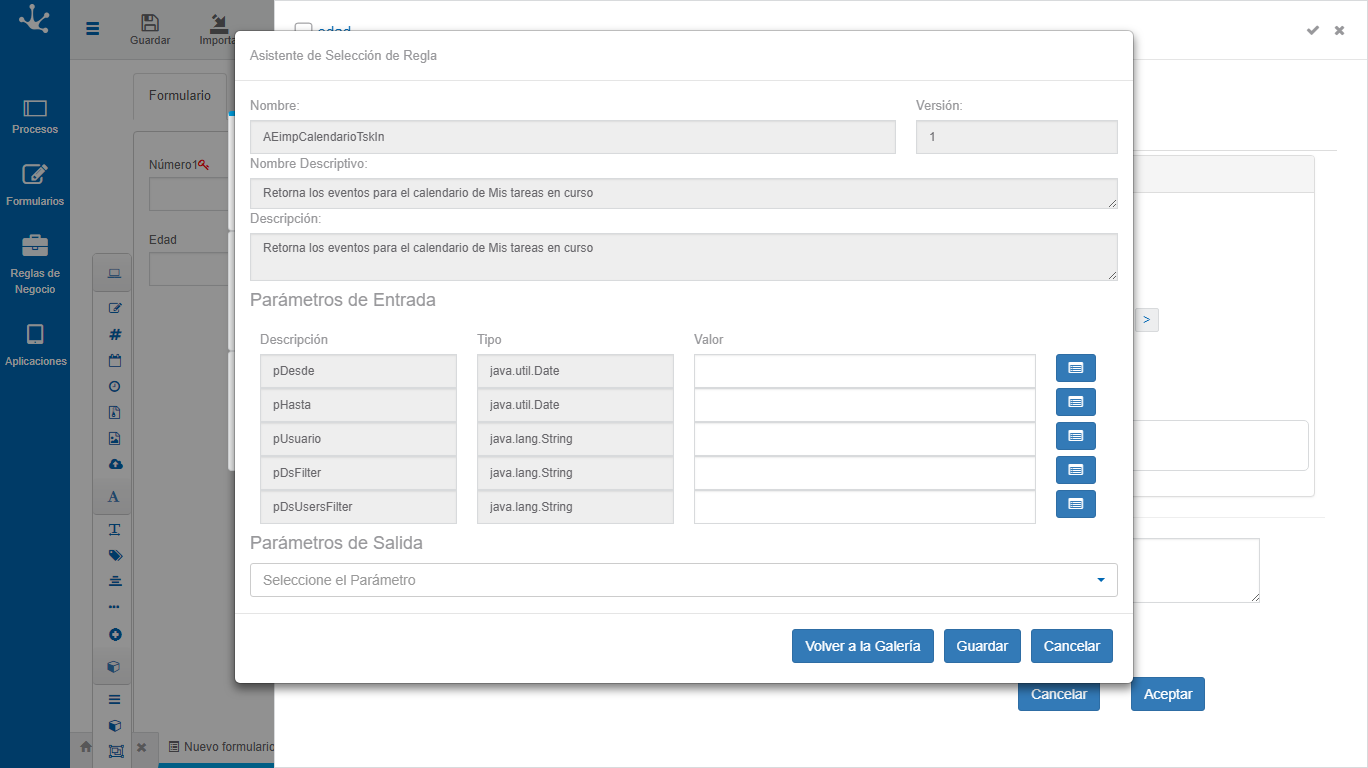This screenshot has height=768, width=1368.
Task: Open Reglas de Negocio section
Action: tap(35, 265)
